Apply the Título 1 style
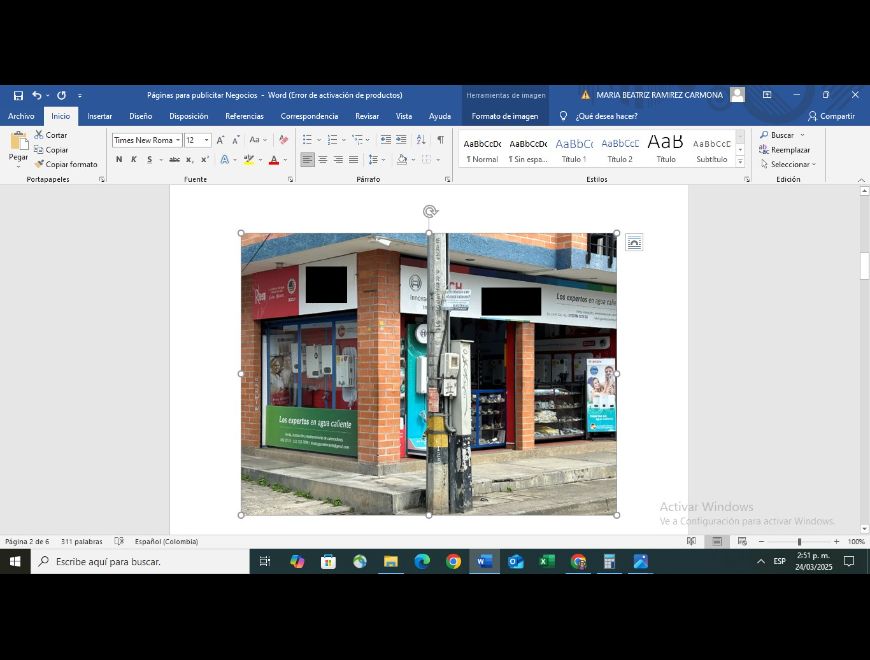The image size is (870, 660). coord(574,150)
